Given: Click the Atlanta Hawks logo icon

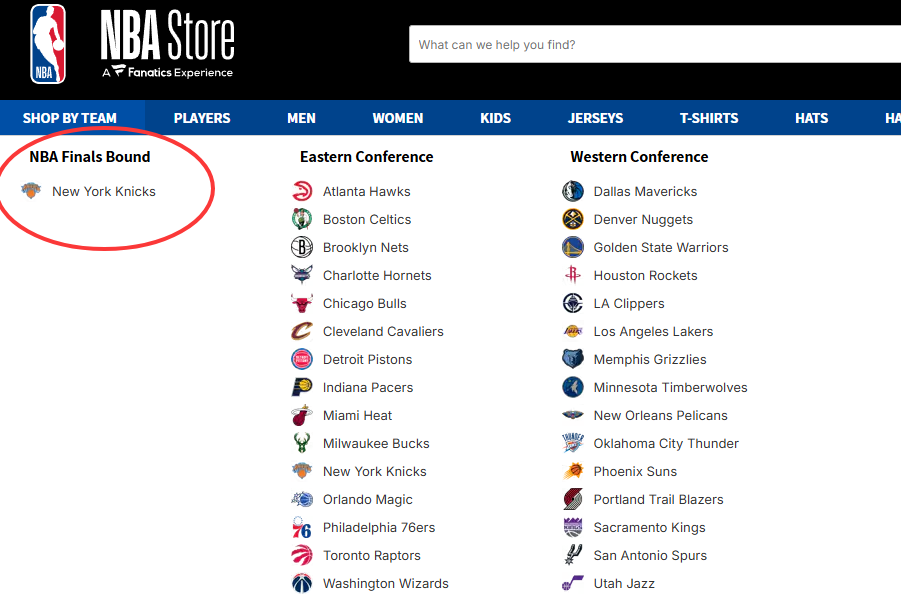Looking at the screenshot, I should 302,191.
